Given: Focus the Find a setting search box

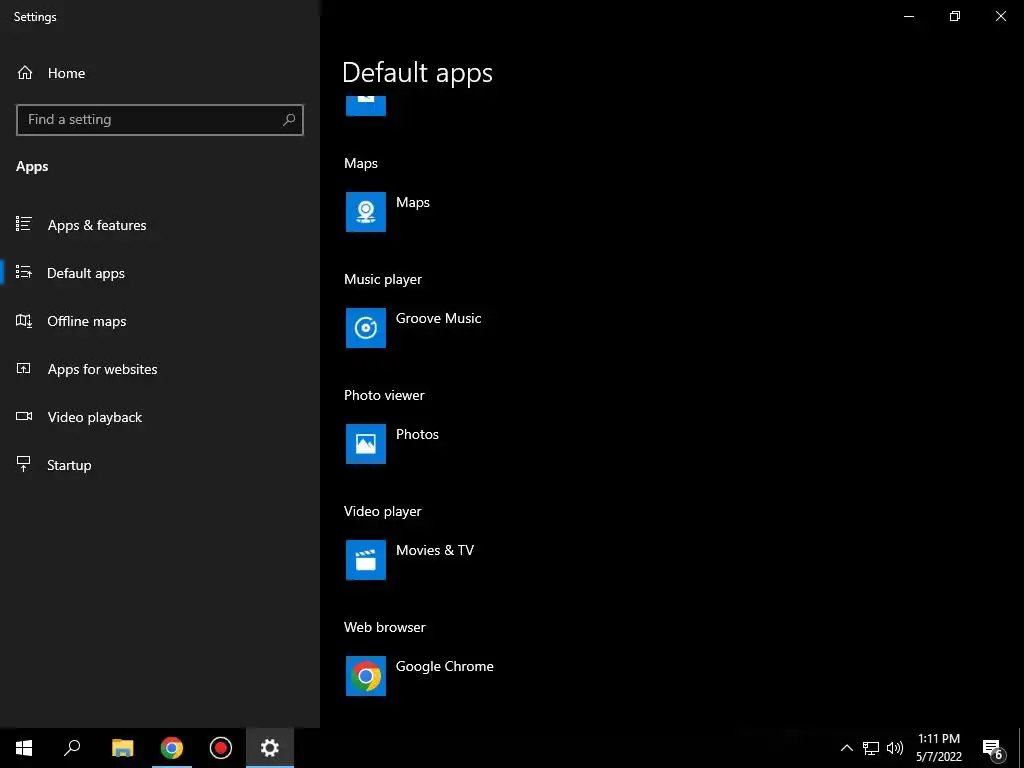Looking at the screenshot, I should click(160, 120).
